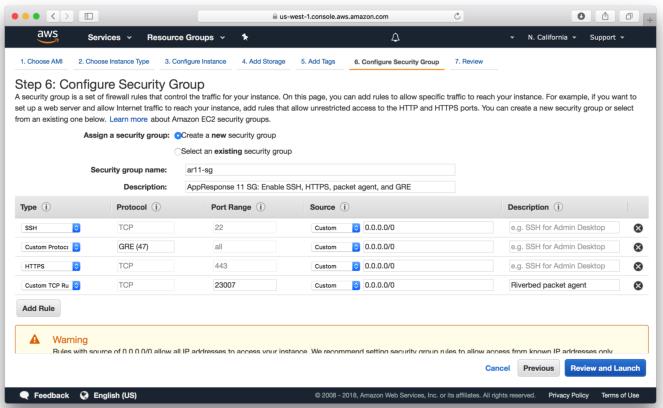Image resolution: width=663 pixels, height=408 pixels.
Task: Open the Learn more link
Action: tap(129, 119)
